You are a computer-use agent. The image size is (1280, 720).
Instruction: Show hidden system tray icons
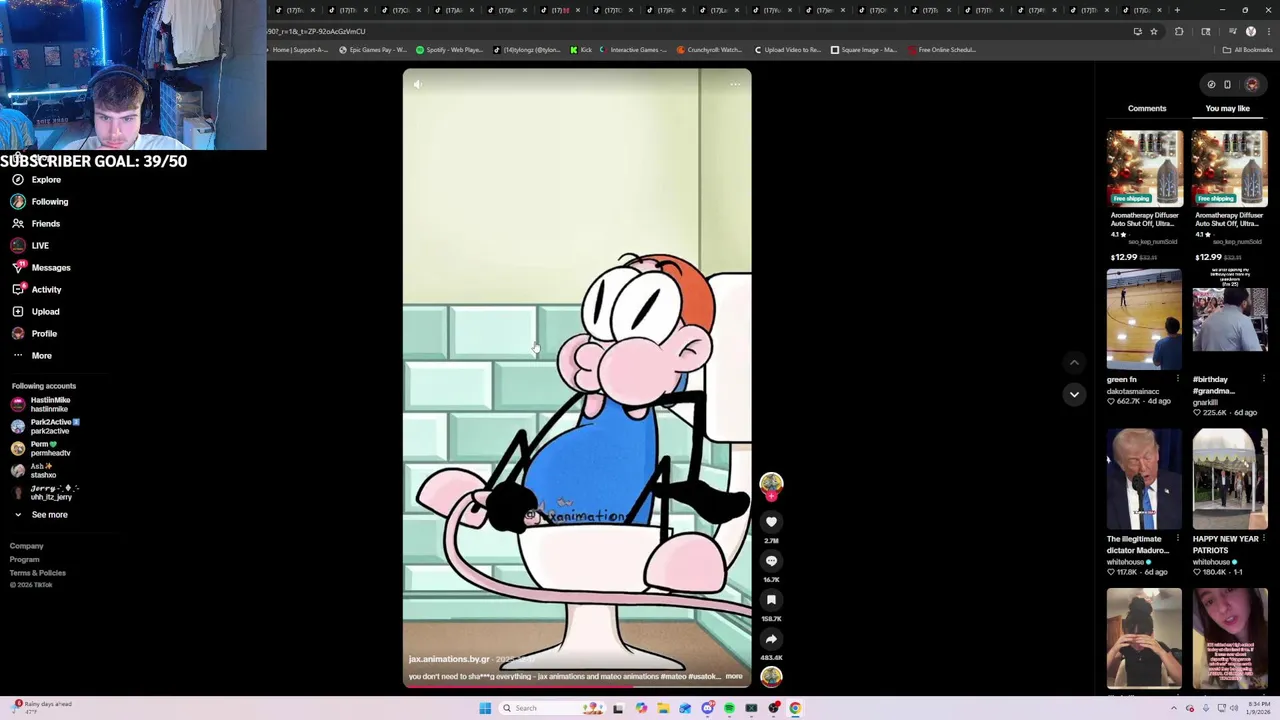(1174, 708)
